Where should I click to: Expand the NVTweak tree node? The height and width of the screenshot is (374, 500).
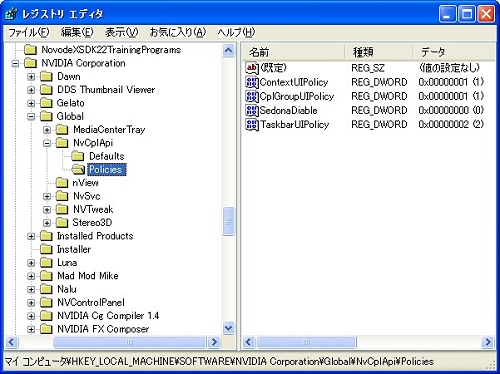pos(47,210)
